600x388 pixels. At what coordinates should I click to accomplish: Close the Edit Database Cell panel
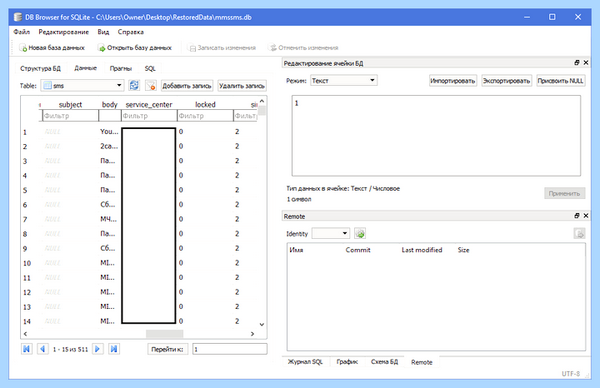tap(586, 63)
